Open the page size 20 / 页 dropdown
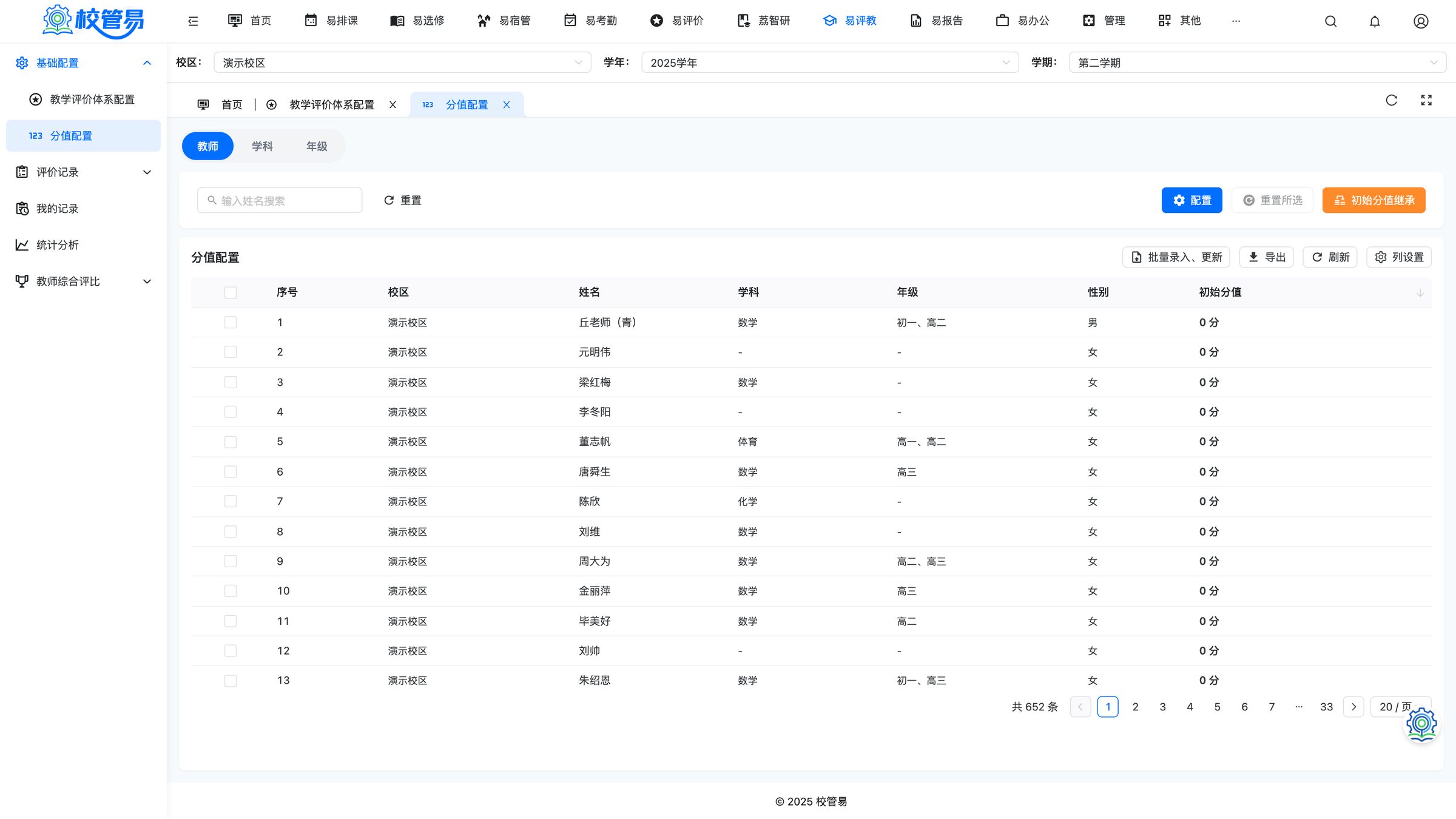Viewport: 1456px width, 819px height. [1401, 707]
